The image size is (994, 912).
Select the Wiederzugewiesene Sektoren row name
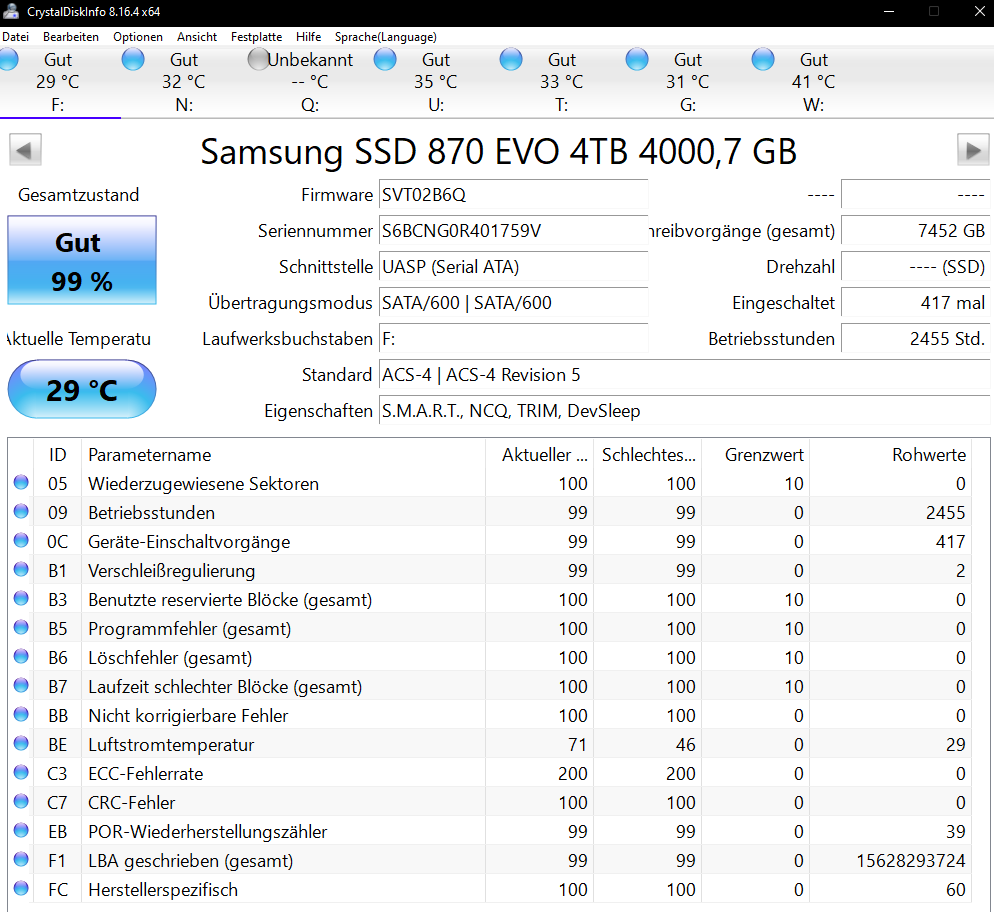pos(203,484)
